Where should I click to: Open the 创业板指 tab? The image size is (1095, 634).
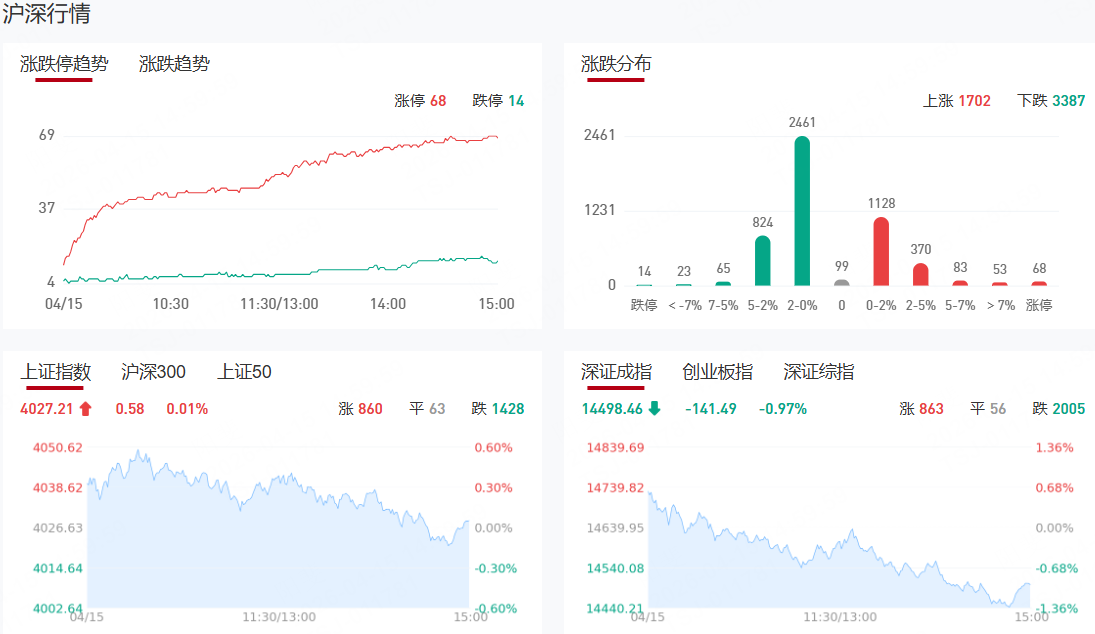click(x=717, y=372)
